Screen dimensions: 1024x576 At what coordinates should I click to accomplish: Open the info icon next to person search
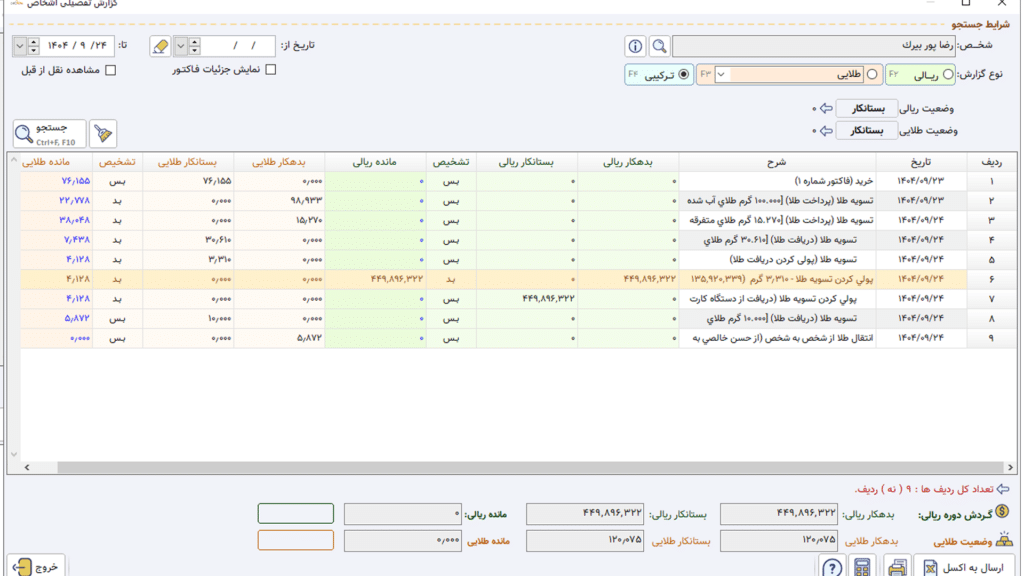(x=635, y=46)
